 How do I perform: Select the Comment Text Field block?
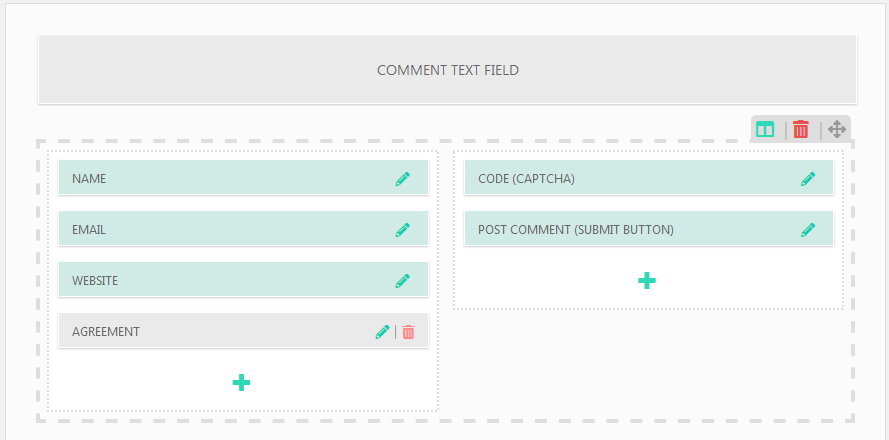click(x=447, y=70)
